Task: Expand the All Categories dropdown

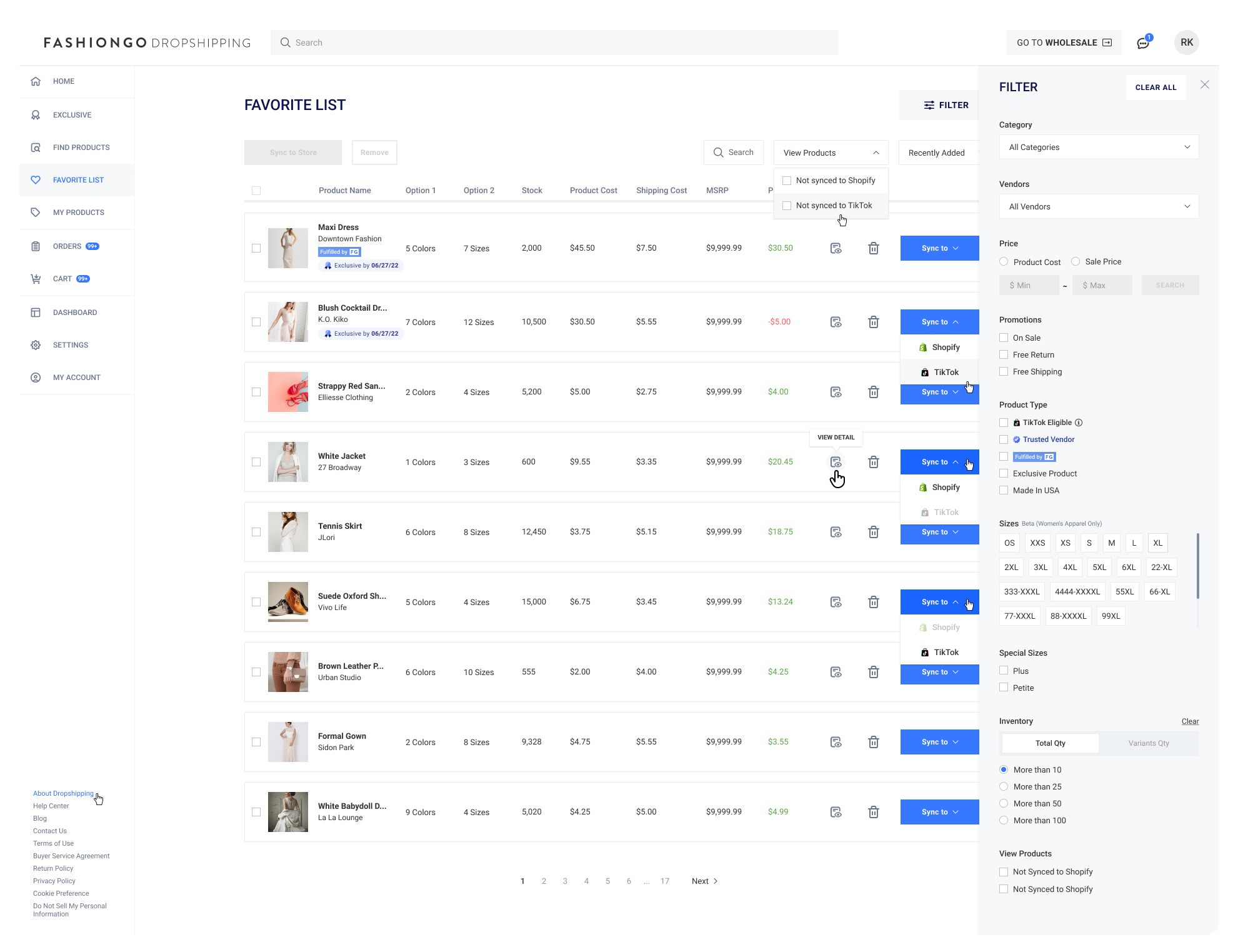Action: coord(1099,148)
